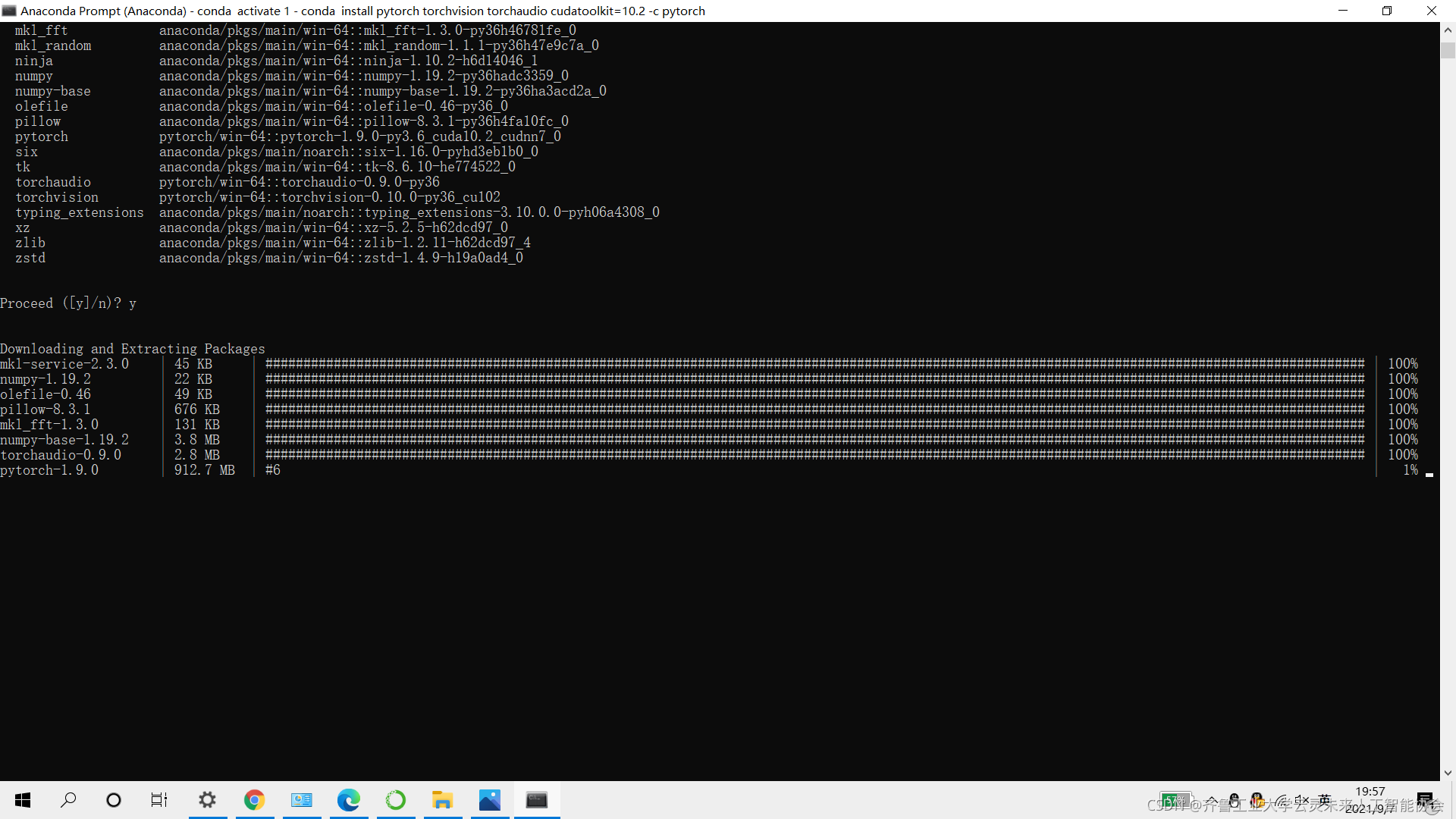This screenshot has width=1456, height=819.
Task: Click the battery 57% indicator
Action: (x=1175, y=800)
